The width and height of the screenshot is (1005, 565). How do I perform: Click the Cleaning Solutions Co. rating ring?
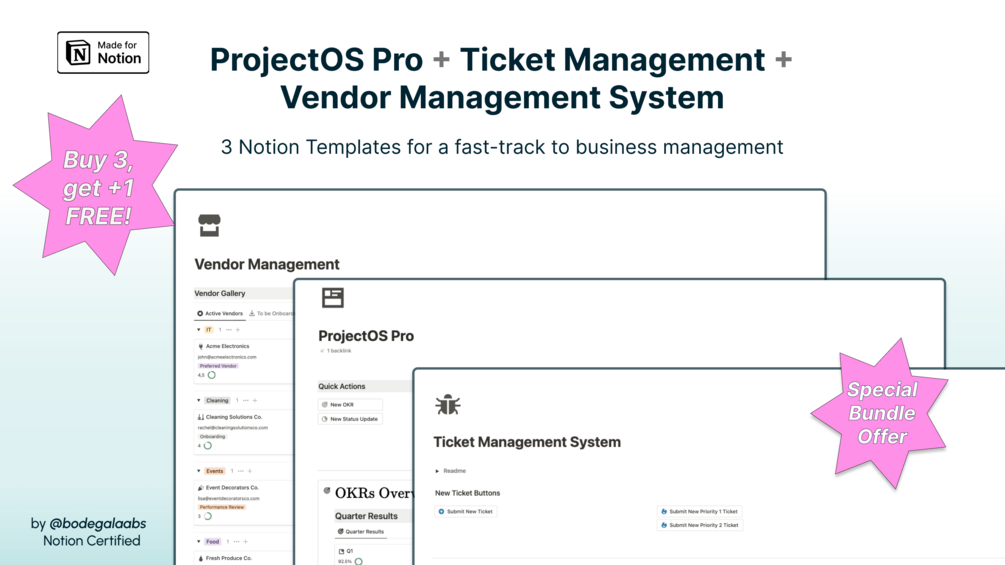pos(208,446)
